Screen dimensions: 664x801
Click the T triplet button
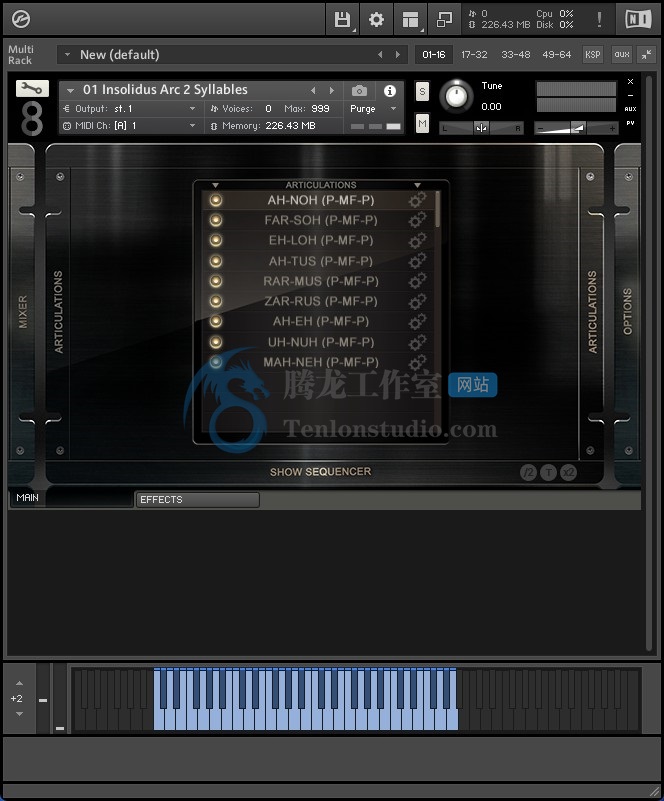tap(549, 473)
